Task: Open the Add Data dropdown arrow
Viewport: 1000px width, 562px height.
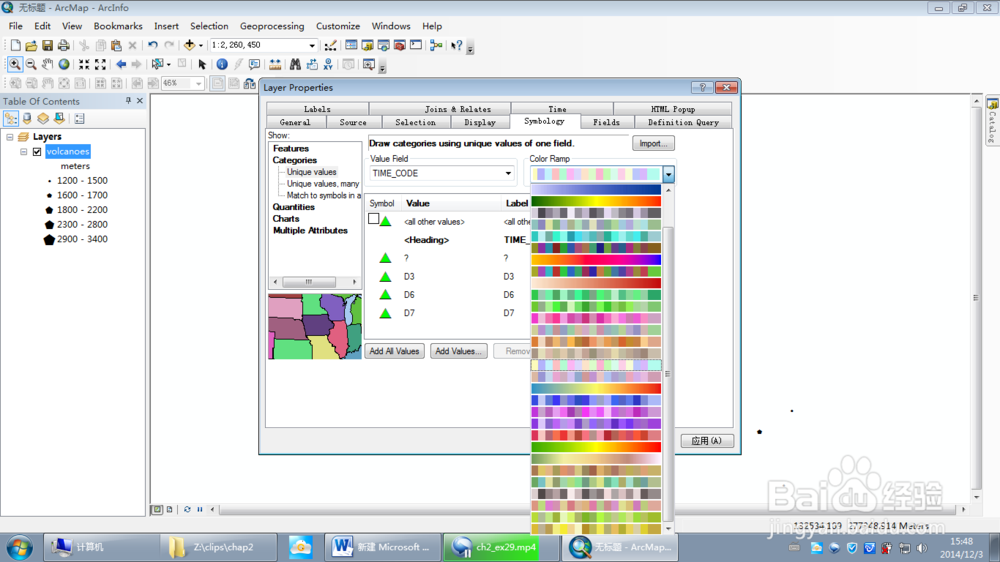Action: [x=200, y=45]
